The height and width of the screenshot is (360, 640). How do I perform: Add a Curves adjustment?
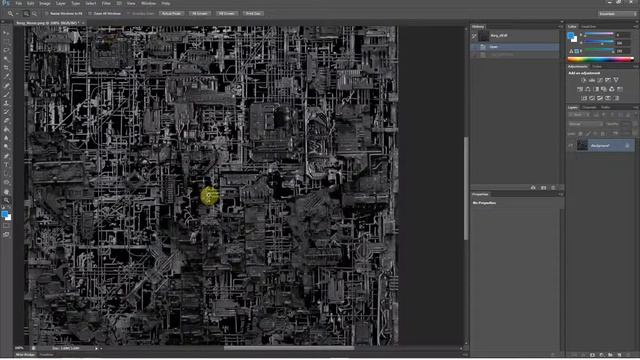tap(600, 80)
